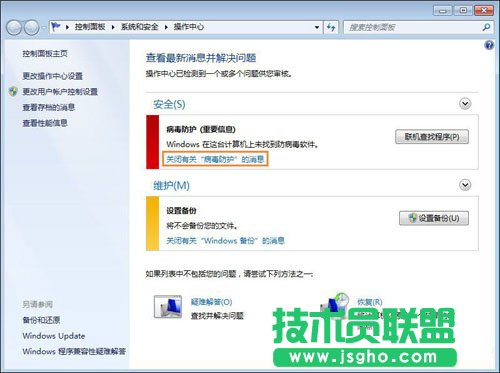Click the 设置备份 heading text

181,211
